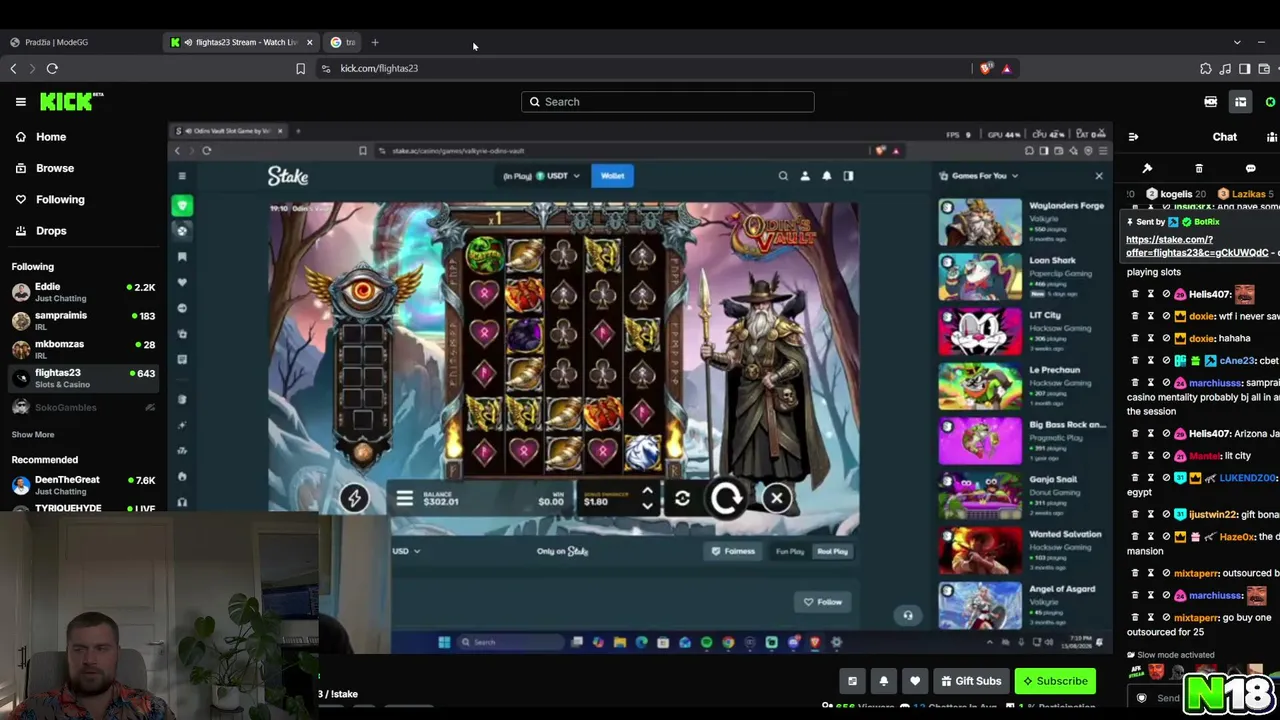
Task: Toggle channel notifications bell icon
Action: pos(884,681)
